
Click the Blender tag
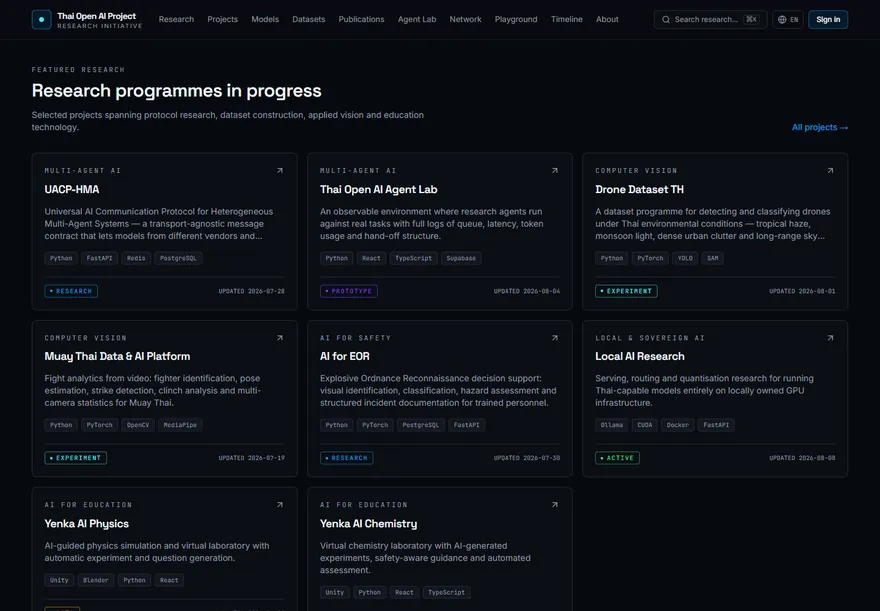pos(96,580)
